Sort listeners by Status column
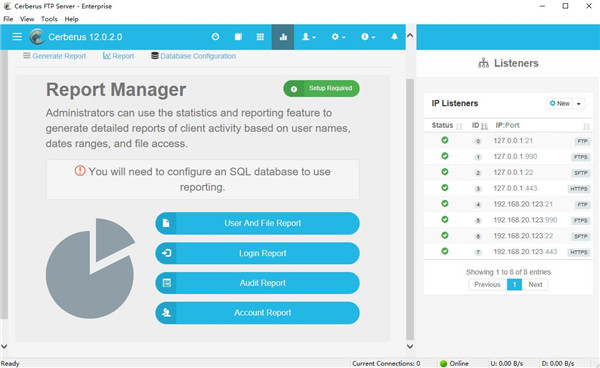This screenshot has width=600, height=368. click(447, 125)
